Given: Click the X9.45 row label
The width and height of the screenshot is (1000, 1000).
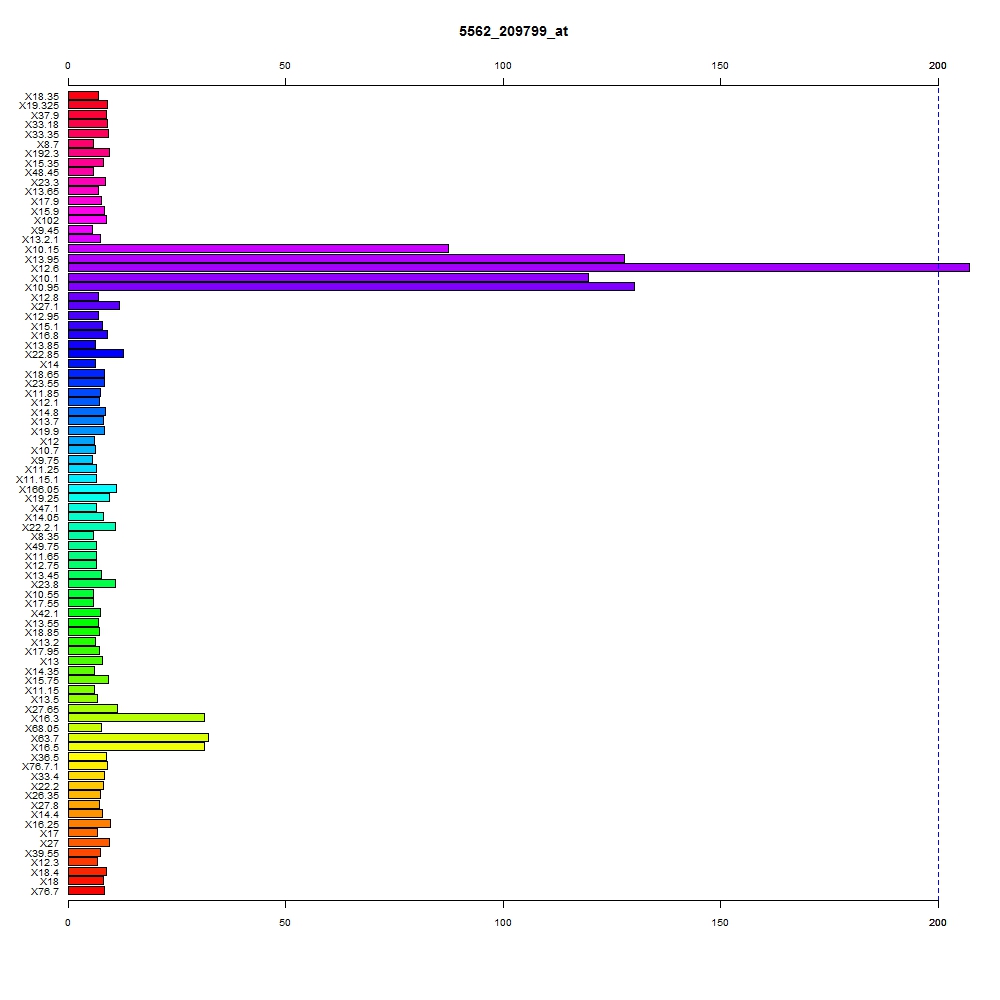Looking at the screenshot, I should [x=45, y=230].
